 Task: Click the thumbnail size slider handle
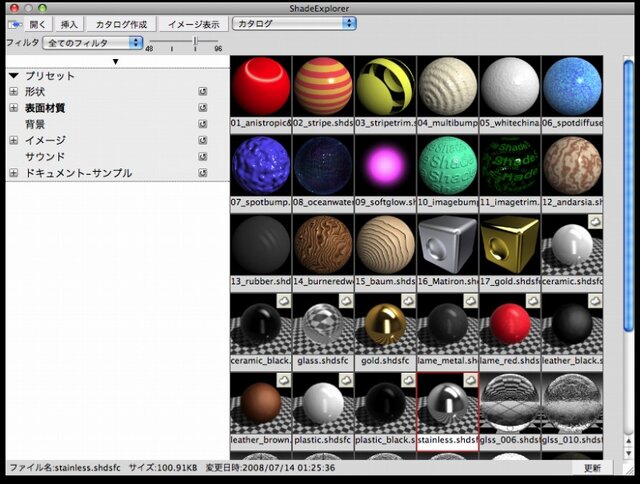196,41
